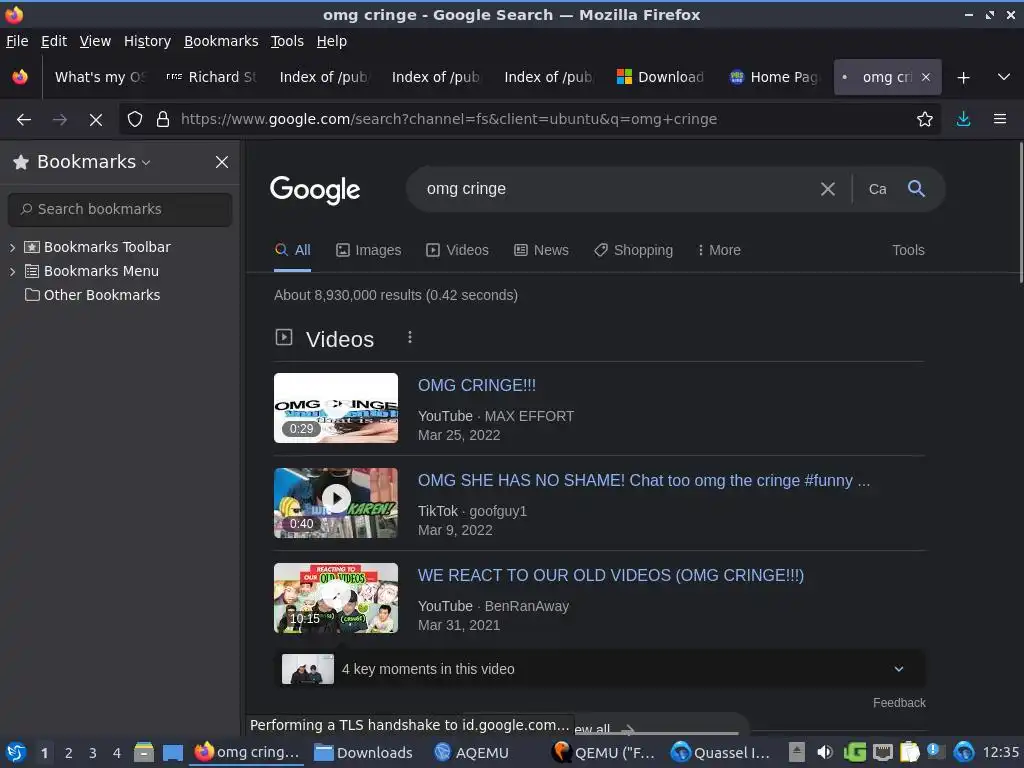Click the page vertical scrollbar
Image resolution: width=1024 pixels, height=768 pixels.
[x=1020, y=212]
